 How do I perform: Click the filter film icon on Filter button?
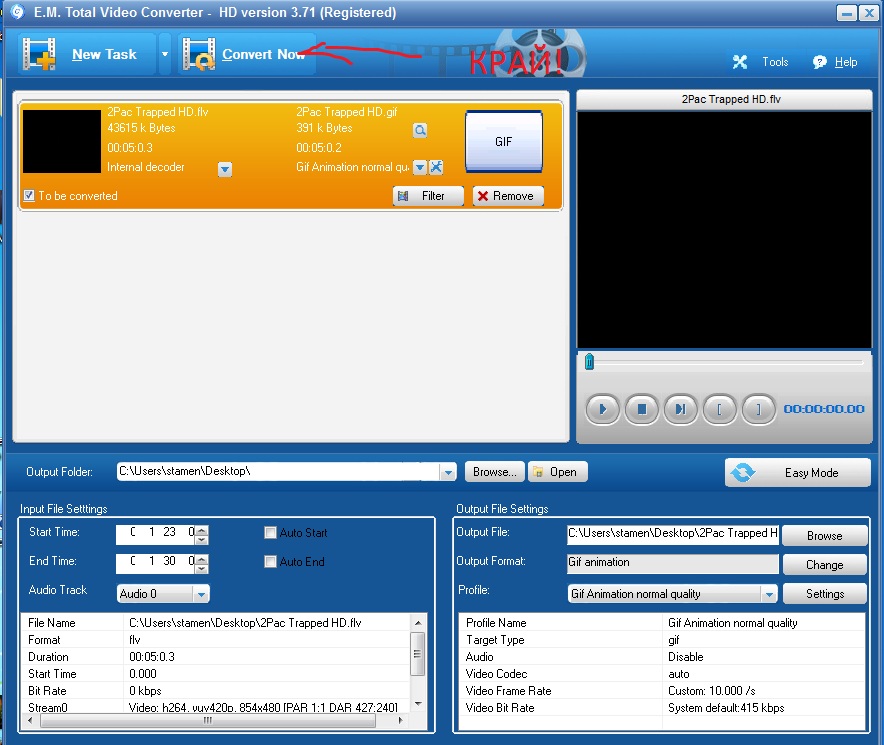tap(403, 196)
